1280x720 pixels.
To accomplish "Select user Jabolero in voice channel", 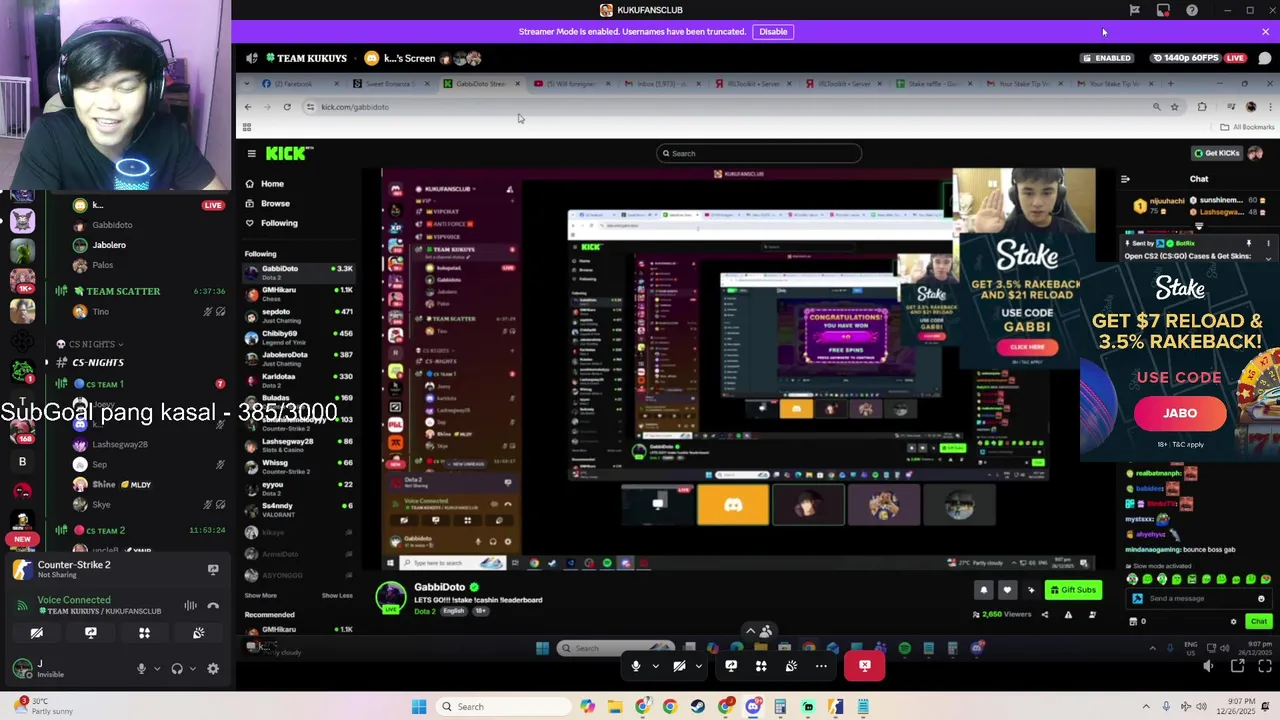I will click(109, 245).
